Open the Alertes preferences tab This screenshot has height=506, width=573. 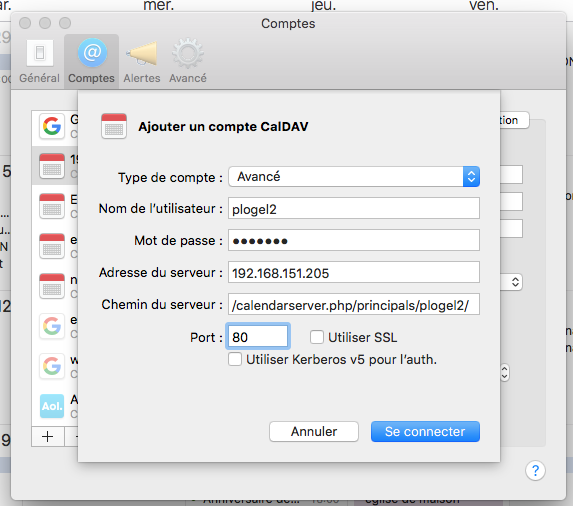(x=142, y=62)
